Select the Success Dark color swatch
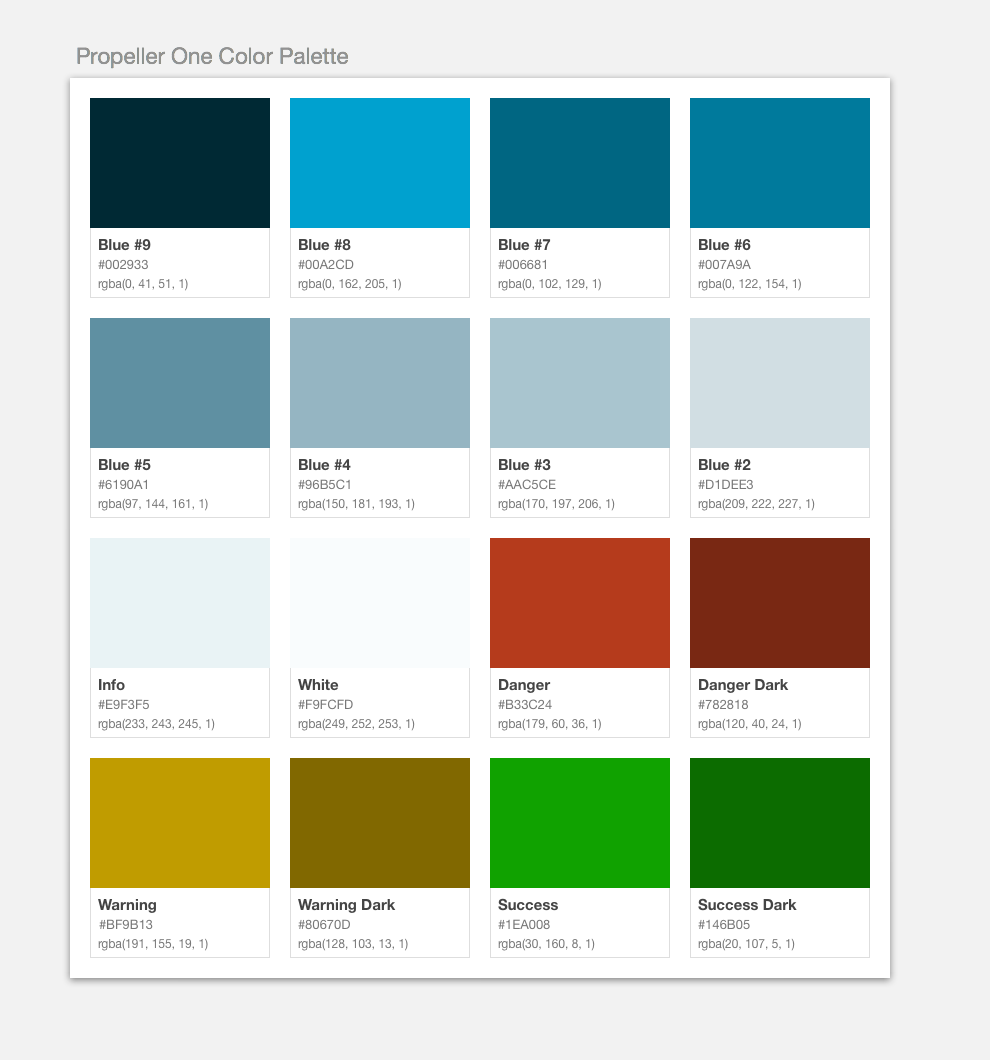 click(x=780, y=823)
